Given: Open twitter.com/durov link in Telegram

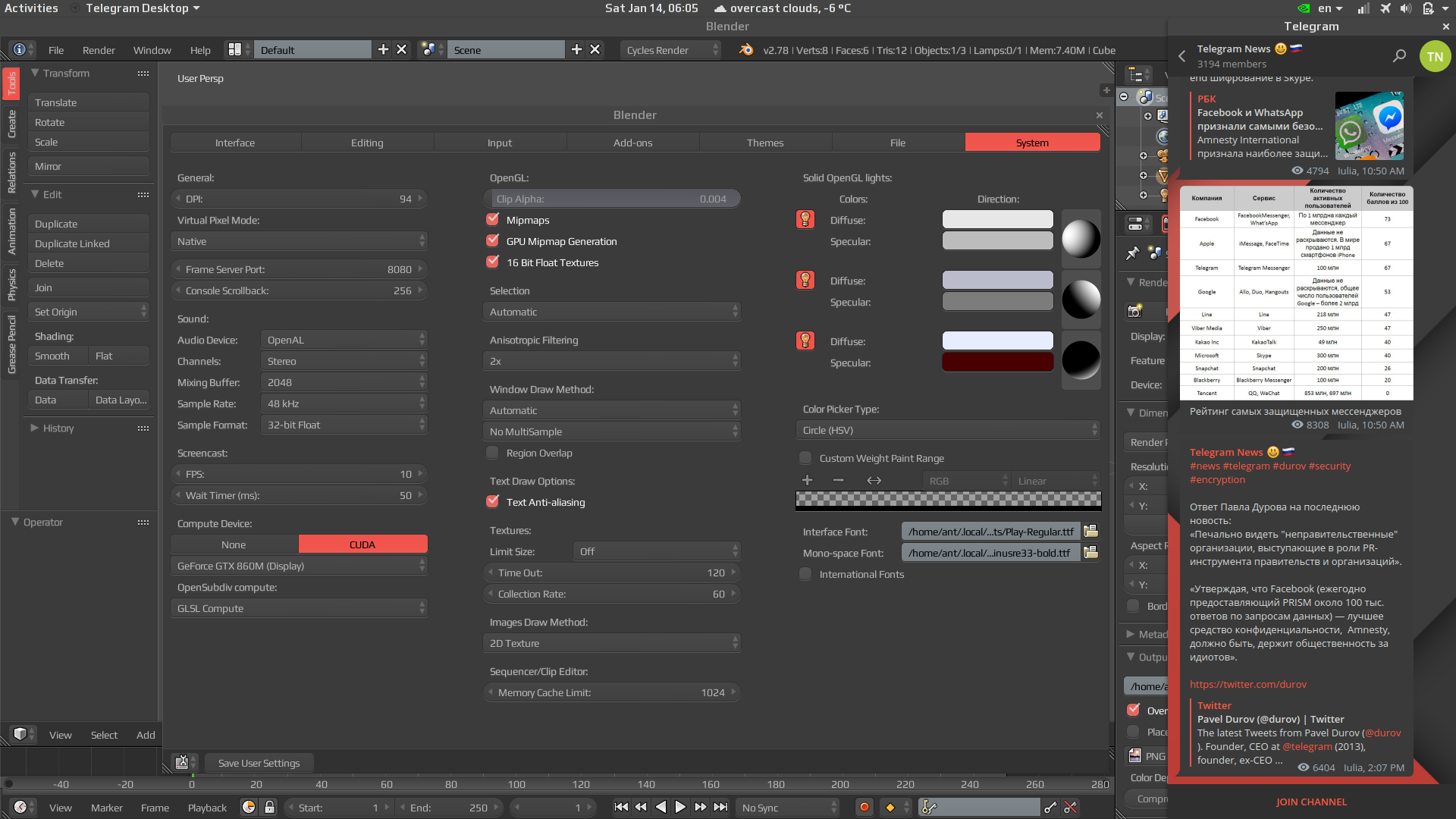Looking at the screenshot, I should (x=1248, y=684).
